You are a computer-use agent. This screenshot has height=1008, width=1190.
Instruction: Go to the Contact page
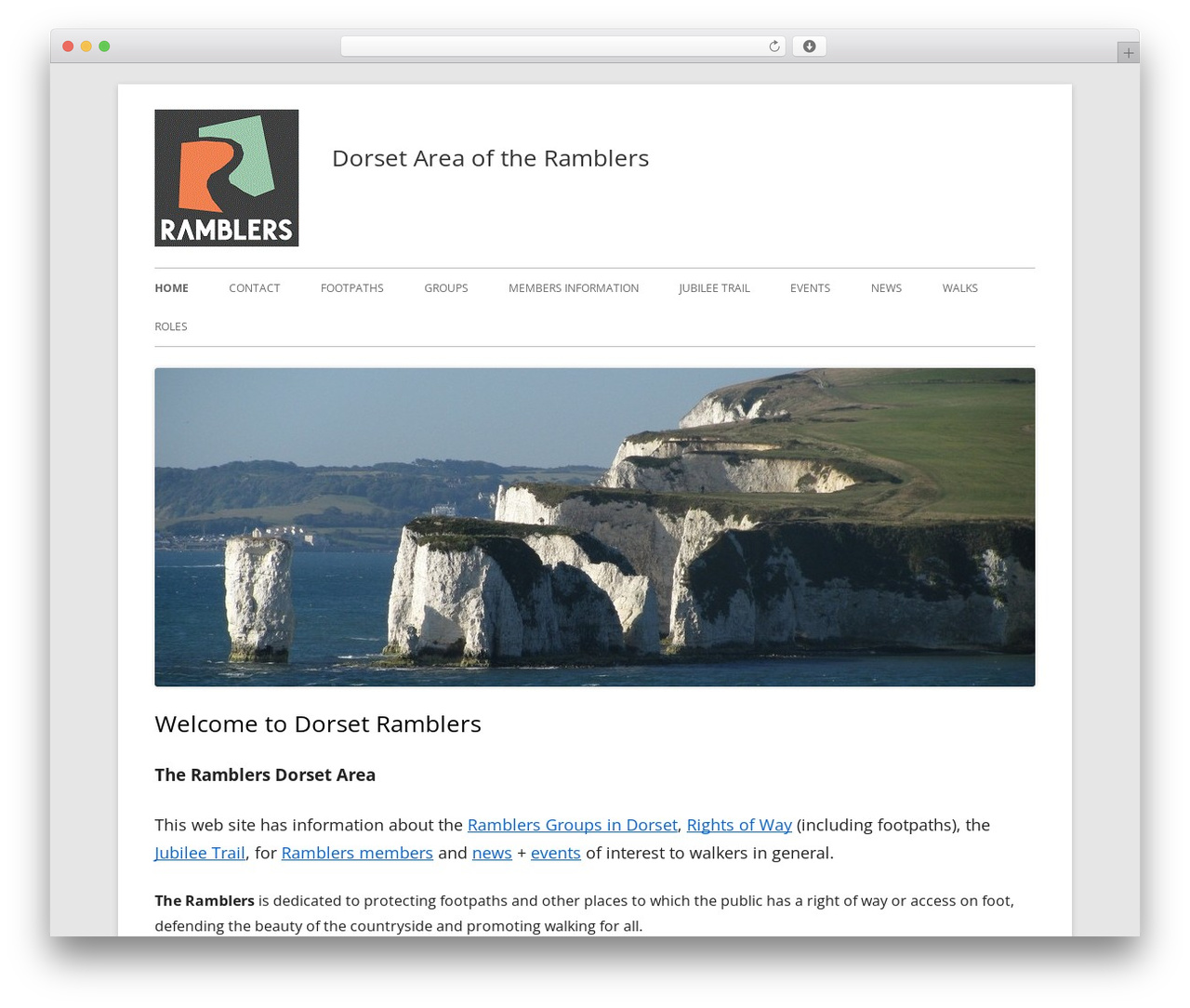(x=255, y=288)
